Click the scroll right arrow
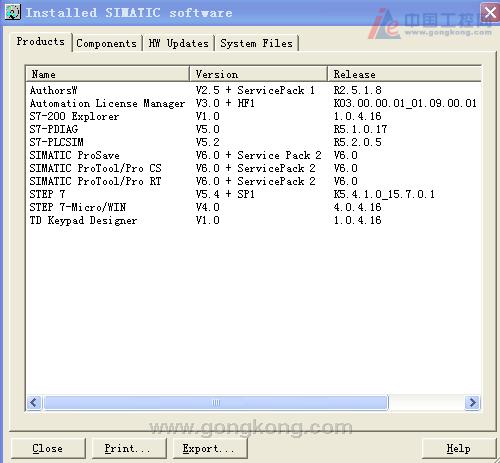Image resolution: width=500 pixels, height=463 pixels. [x=472, y=403]
